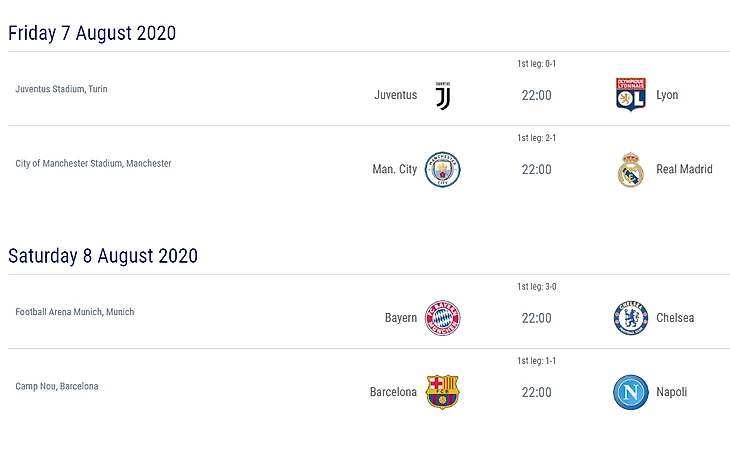The height and width of the screenshot is (451, 730).
Task: Click the Lyon team name
Action: coord(667,96)
